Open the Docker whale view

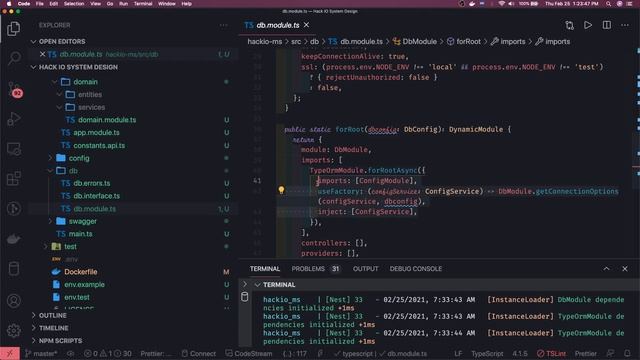tap(13, 239)
